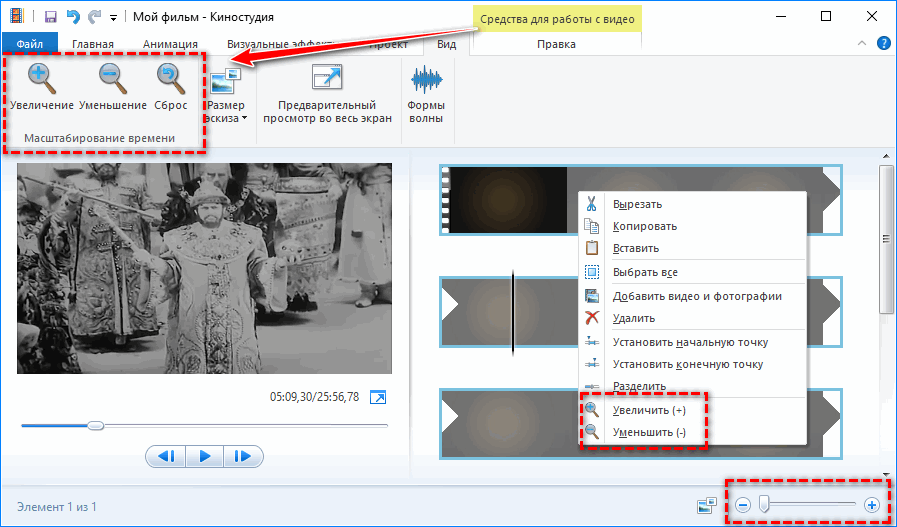Toggle fullscreen preview icon beside timecode
897x527 pixels.
[x=378, y=398]
